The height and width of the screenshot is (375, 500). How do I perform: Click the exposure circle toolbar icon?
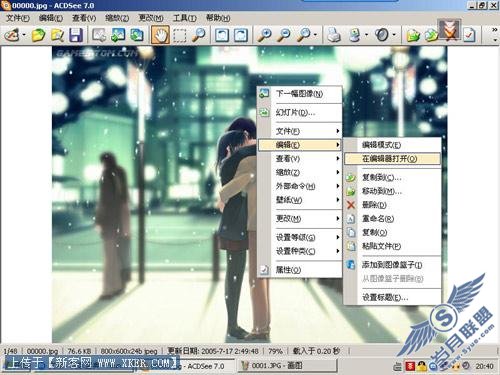pos(382,35)
